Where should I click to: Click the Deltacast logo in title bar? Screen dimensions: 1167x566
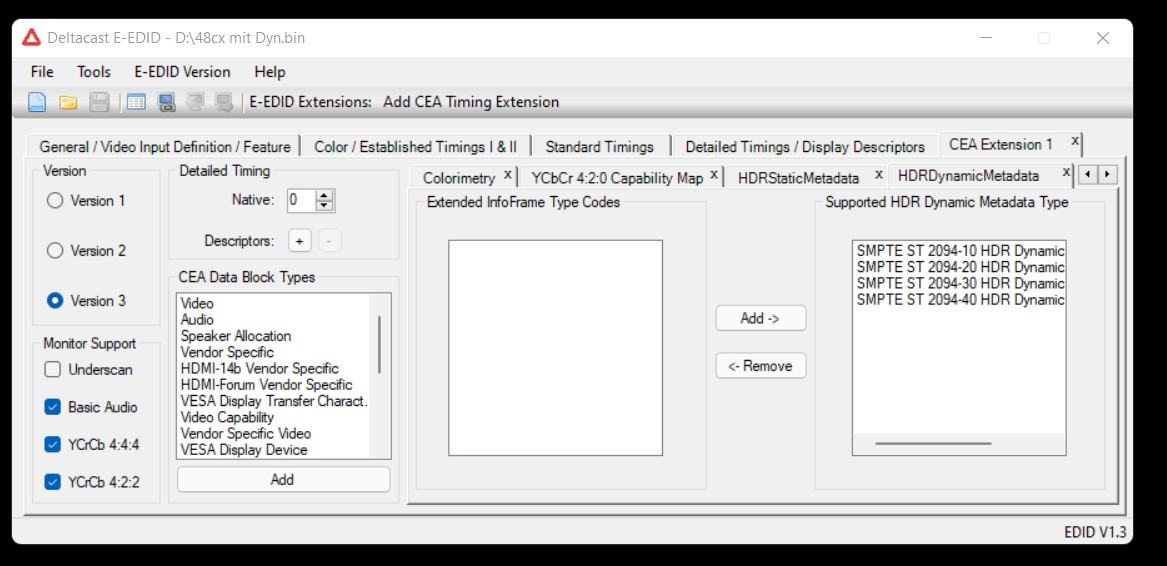pos(31,37)
